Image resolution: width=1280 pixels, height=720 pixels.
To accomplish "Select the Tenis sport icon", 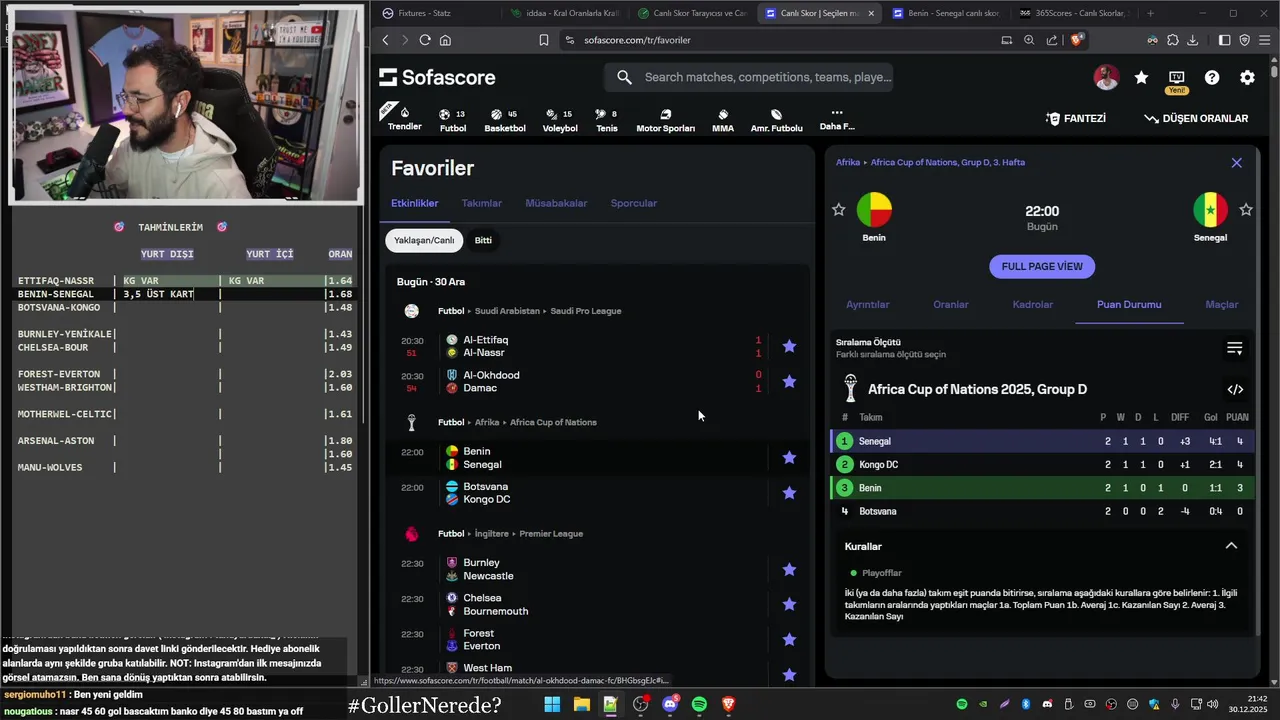I will pyautogui.click(x=606, y=120).
